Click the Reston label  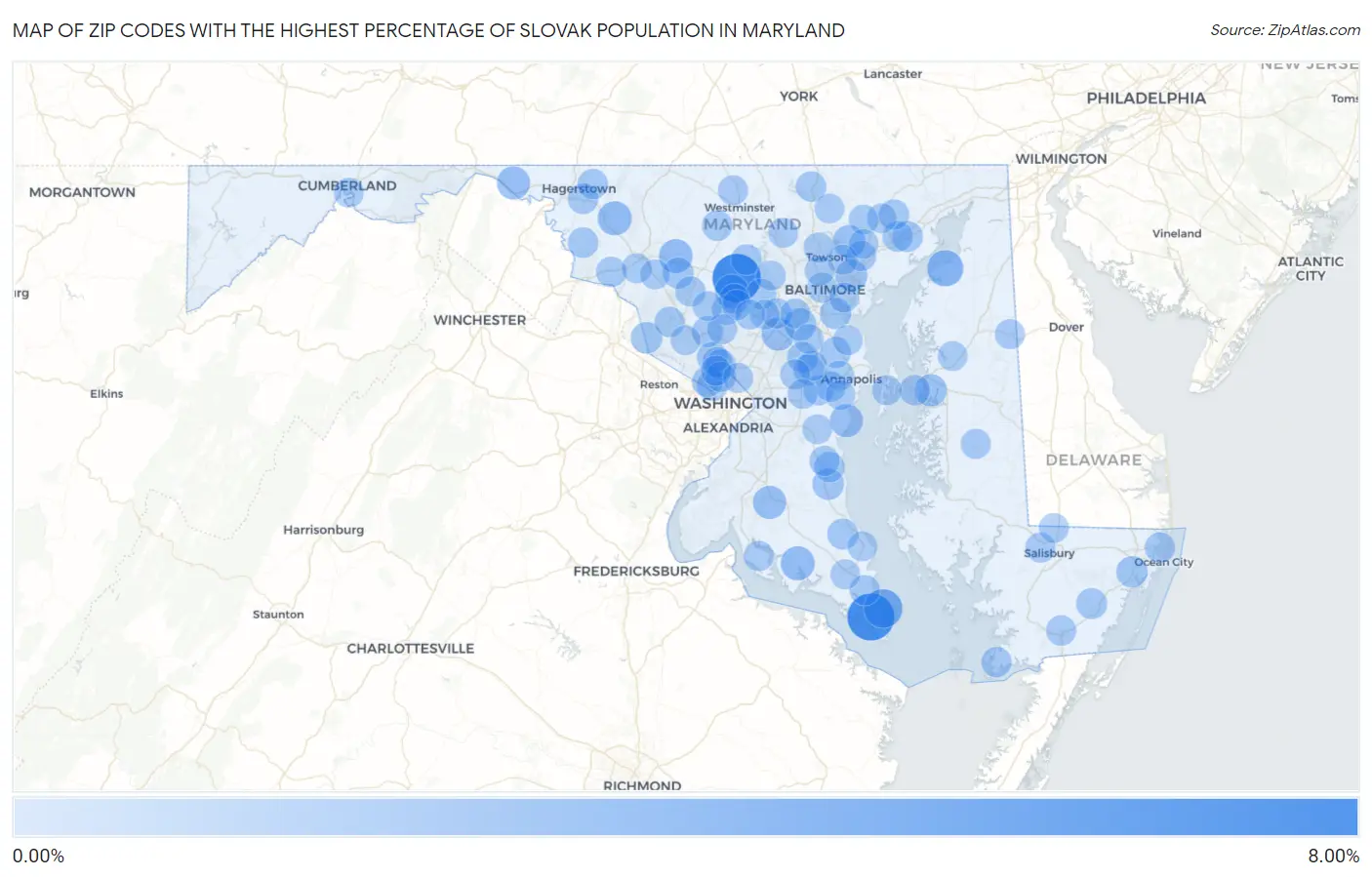659,385
